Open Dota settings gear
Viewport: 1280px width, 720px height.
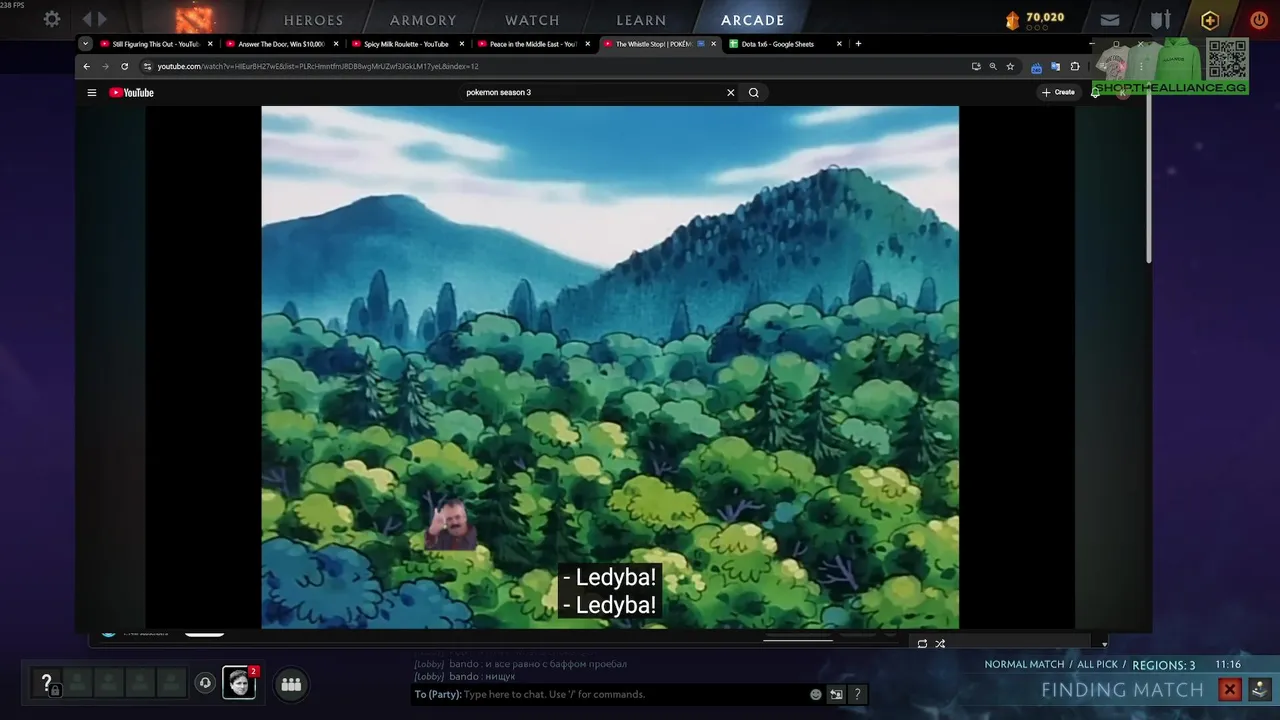[x=52, y=19]
